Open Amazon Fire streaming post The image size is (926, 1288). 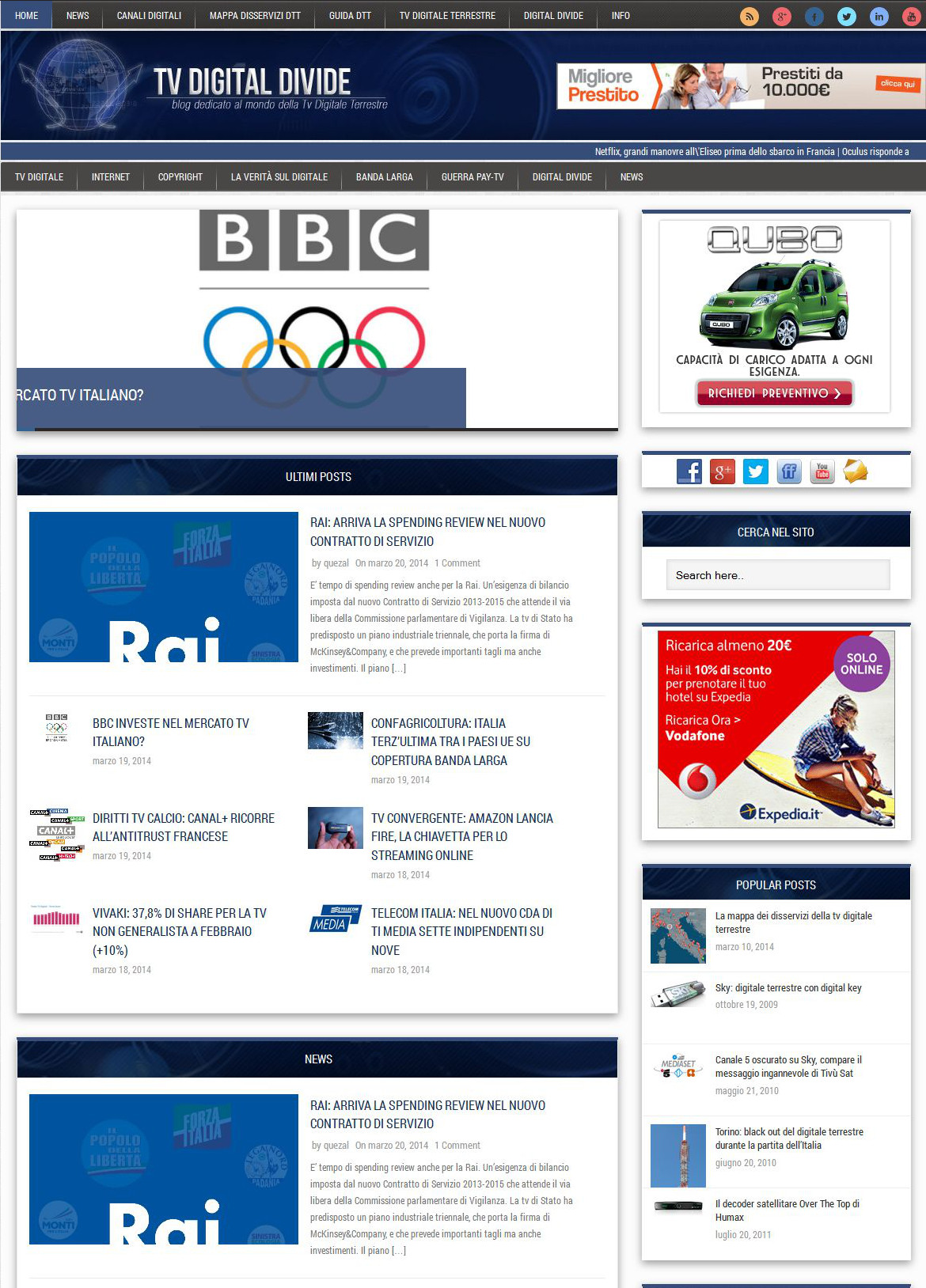pos(462,837)
